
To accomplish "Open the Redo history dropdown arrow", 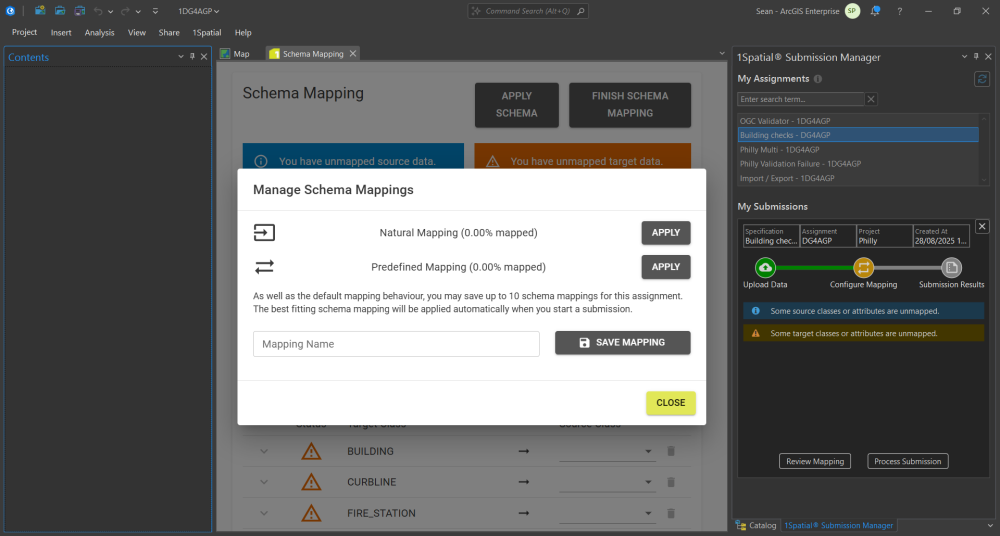I will tap(138, 11).
